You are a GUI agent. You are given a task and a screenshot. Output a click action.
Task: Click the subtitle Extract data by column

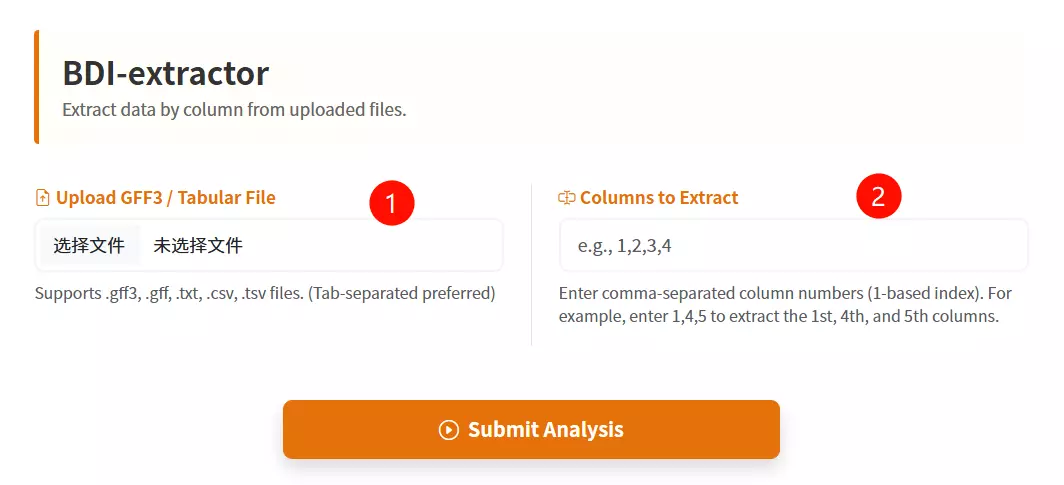(x=234, y=110)
